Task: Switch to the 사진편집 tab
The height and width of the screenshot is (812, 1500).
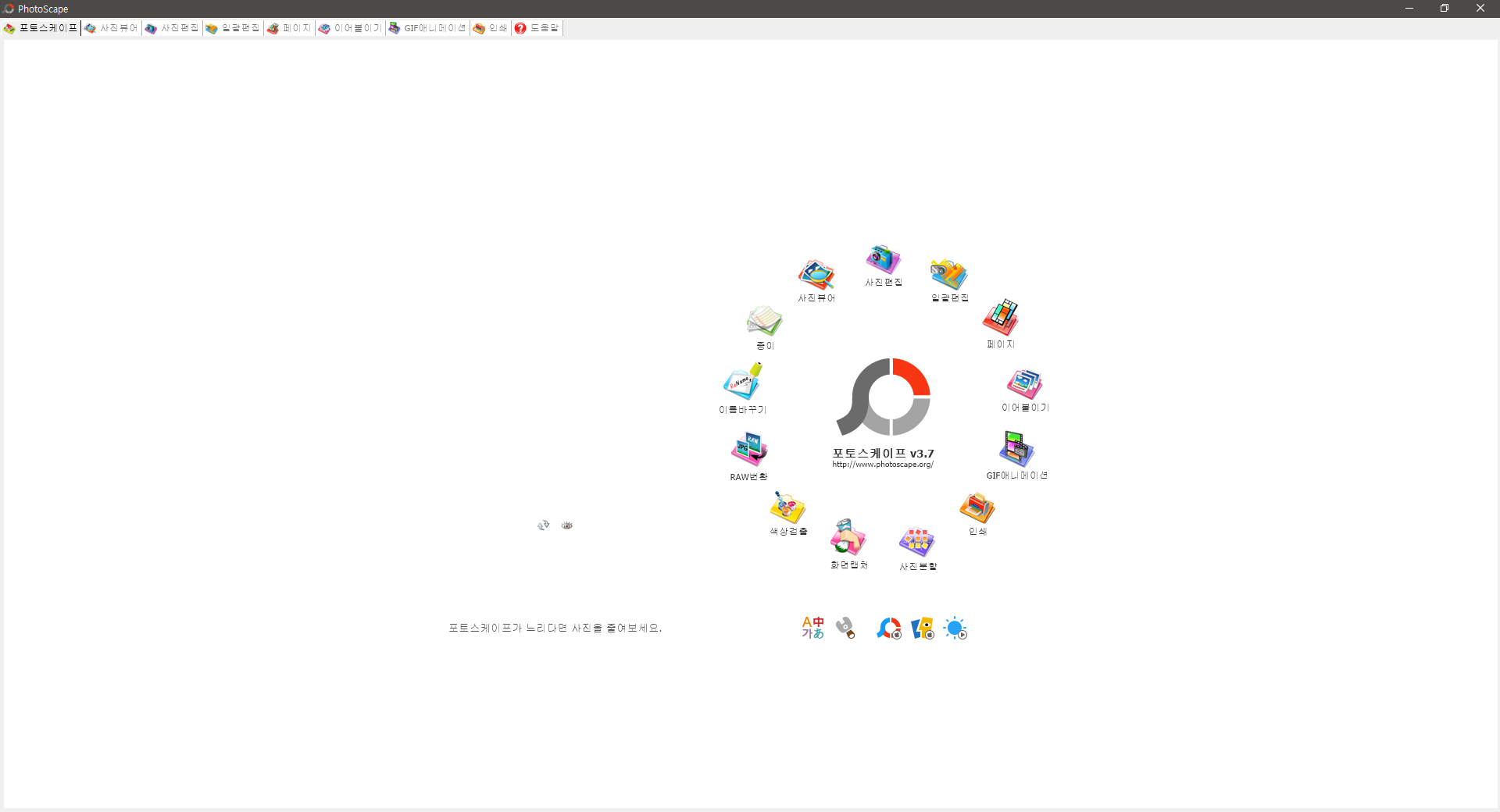Action: (x=172, y=28)
